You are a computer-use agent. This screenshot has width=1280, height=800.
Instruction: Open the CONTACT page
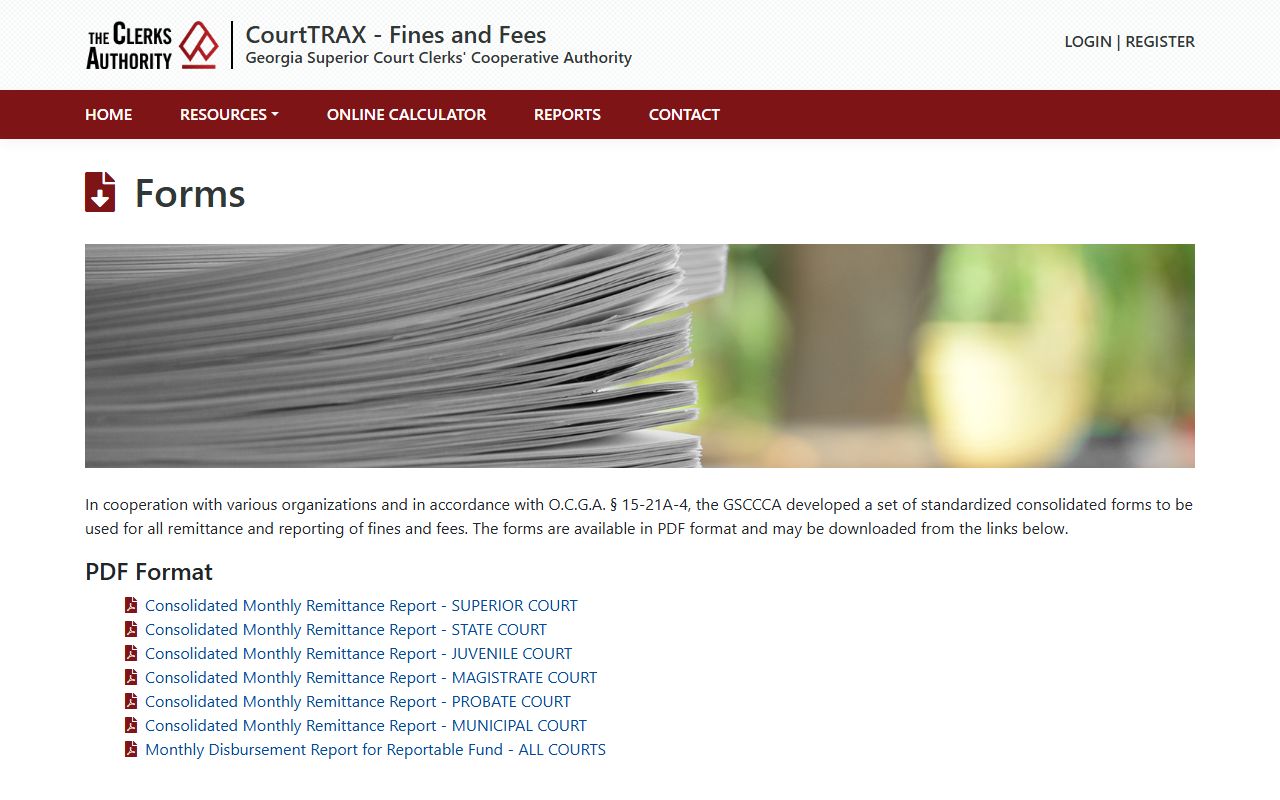[x=684, y=114]
